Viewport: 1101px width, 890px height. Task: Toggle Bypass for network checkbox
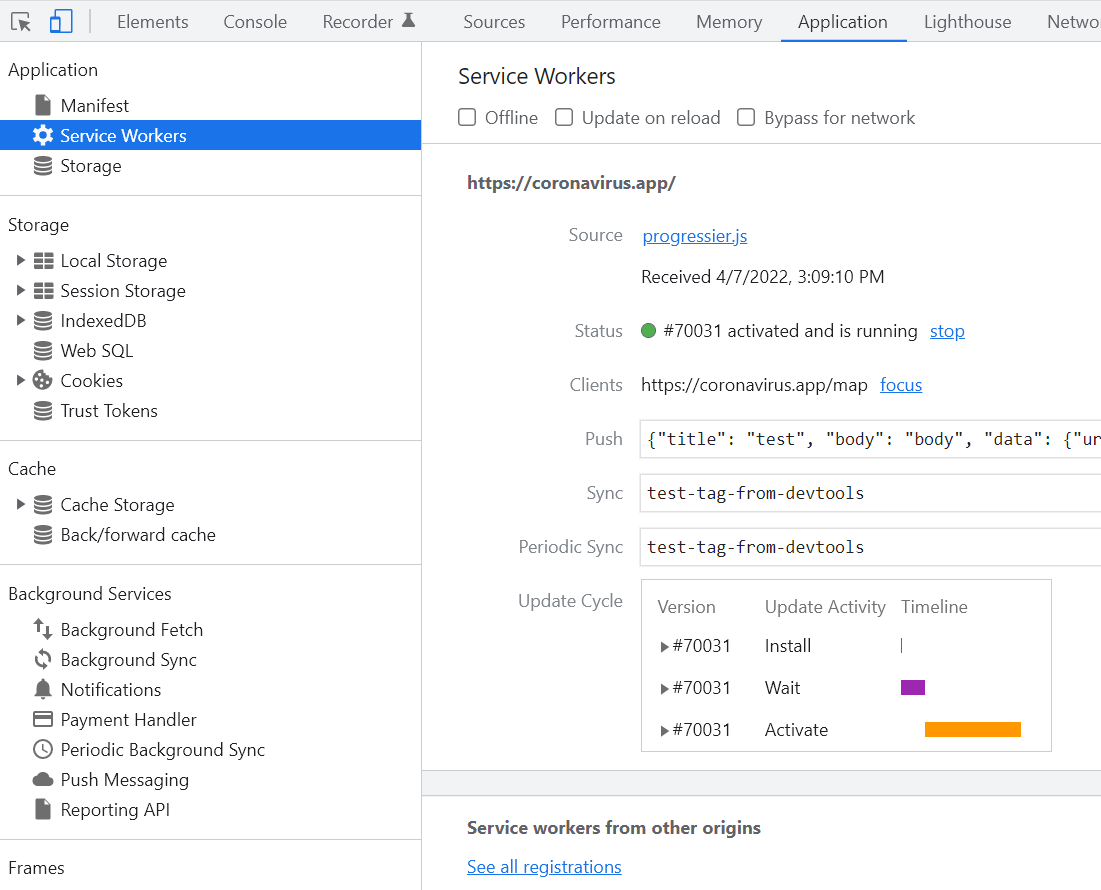click(x=746, y=117)
